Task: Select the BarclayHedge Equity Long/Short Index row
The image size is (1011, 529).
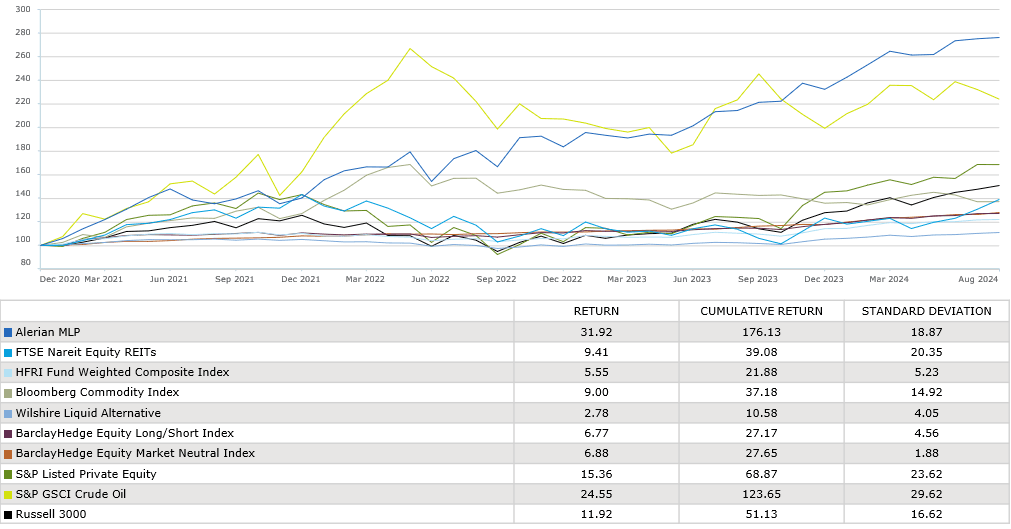Action: tap(125, 433)
